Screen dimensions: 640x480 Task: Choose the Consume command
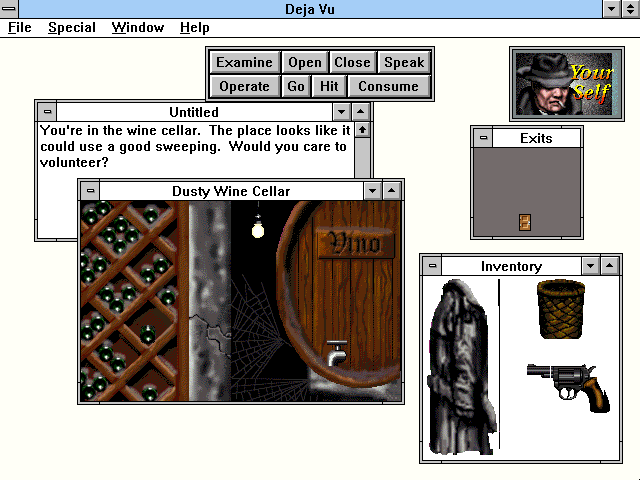pos(388,87)
